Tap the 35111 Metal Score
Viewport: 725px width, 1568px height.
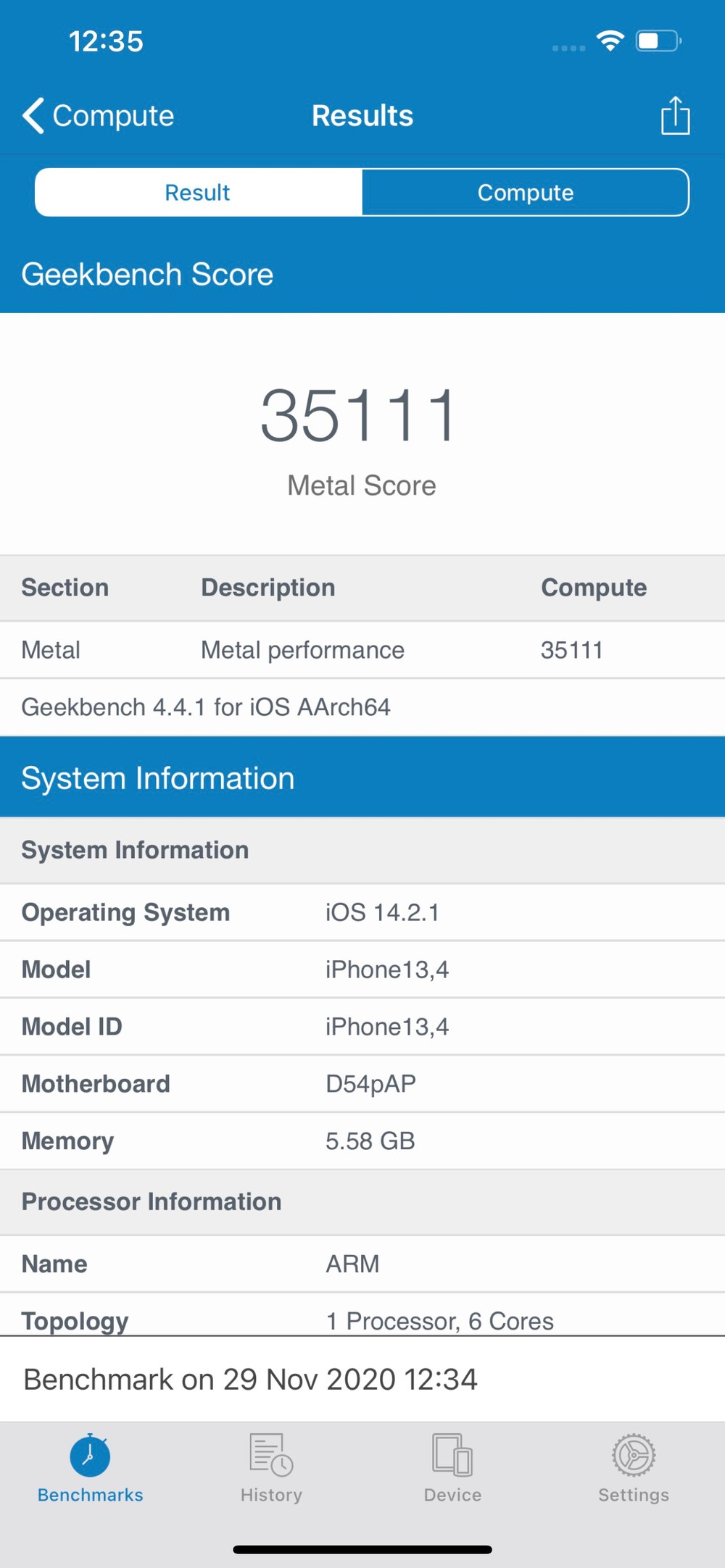[360, 416]
